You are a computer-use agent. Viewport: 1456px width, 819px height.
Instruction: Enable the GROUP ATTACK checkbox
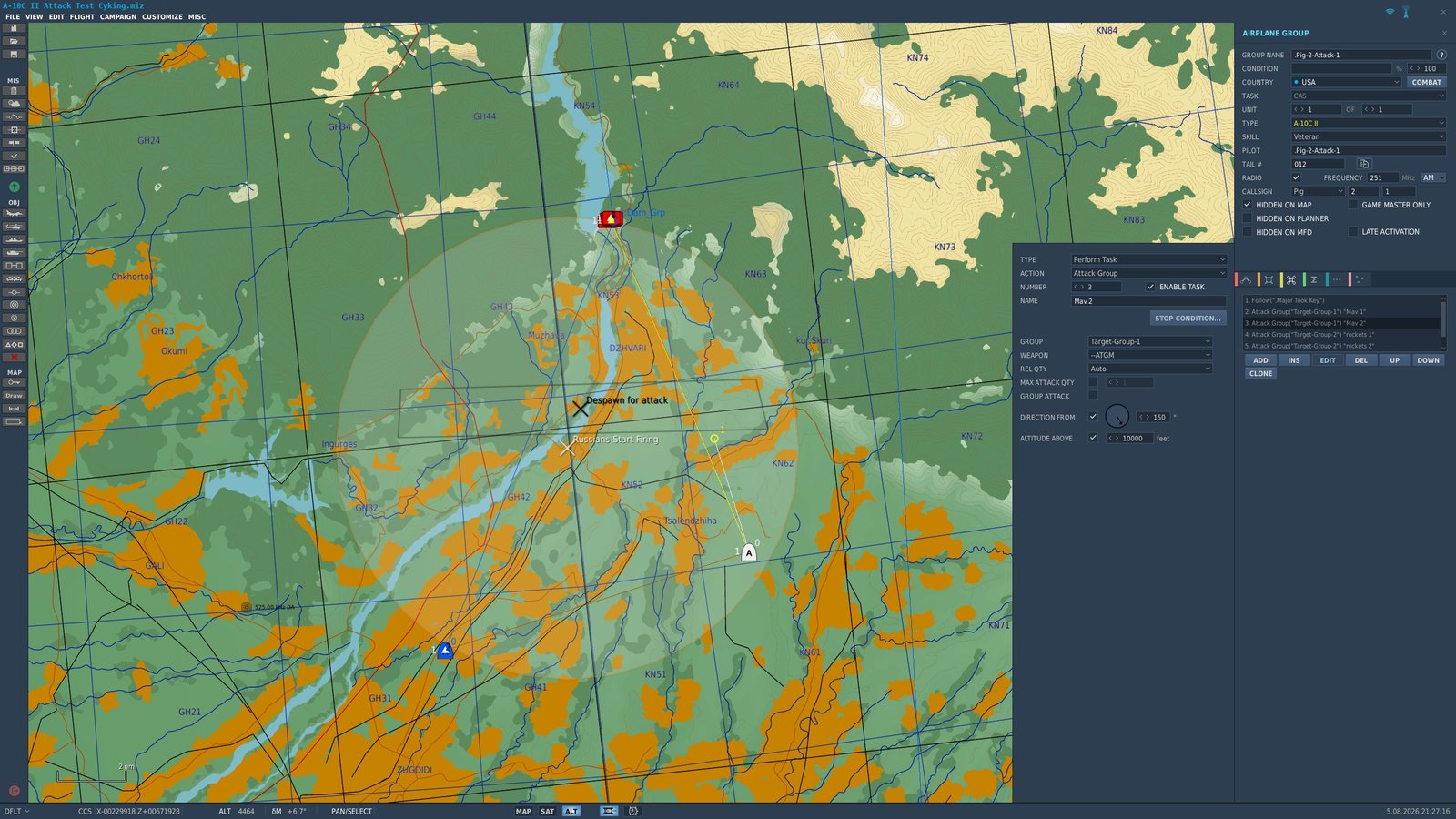(1093, 396)
